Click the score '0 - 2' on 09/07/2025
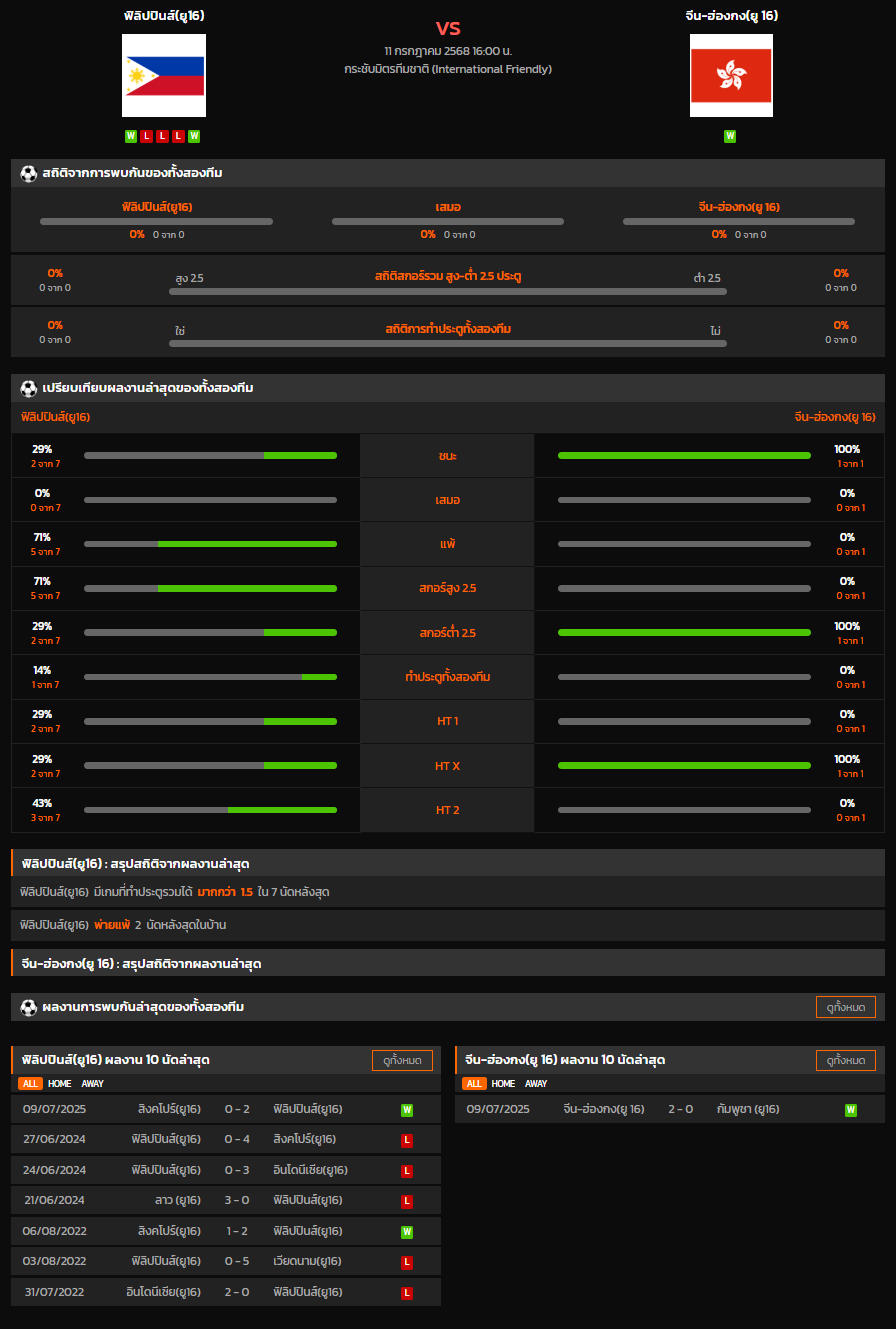The image size is (896, 1329). (237, 1109)
